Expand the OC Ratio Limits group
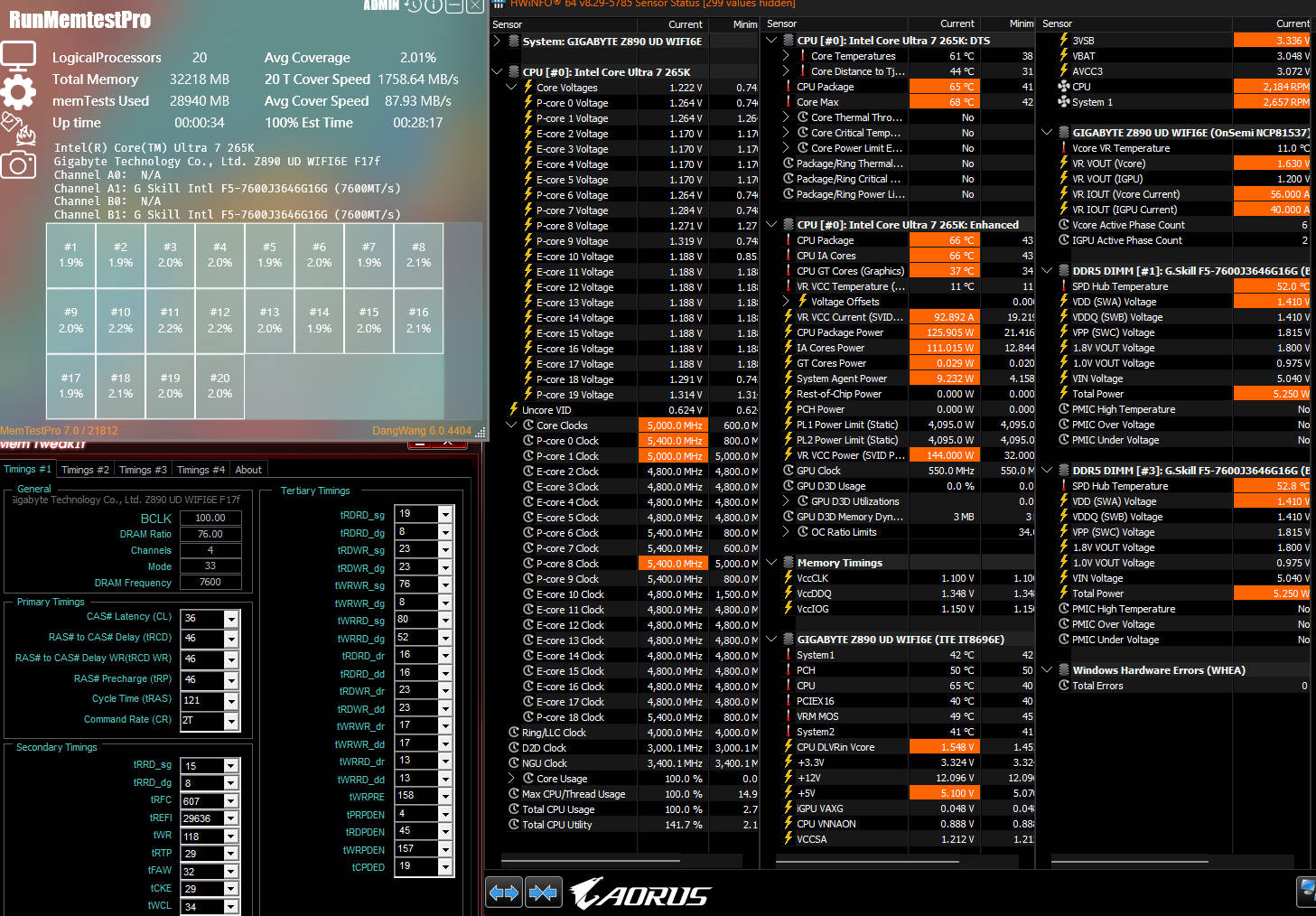1316x916 pixels. [x=787, y=532]
